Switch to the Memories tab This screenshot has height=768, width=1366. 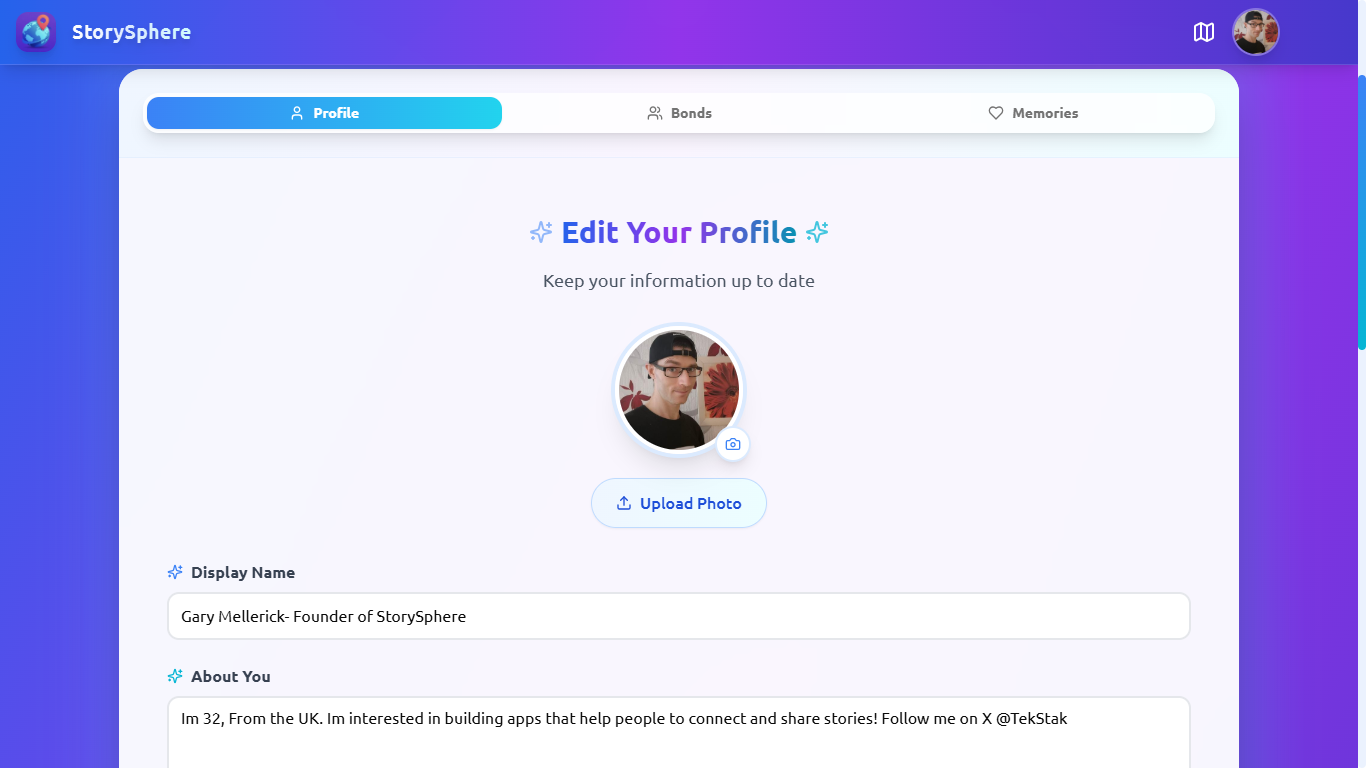(x=1033, y=113)
